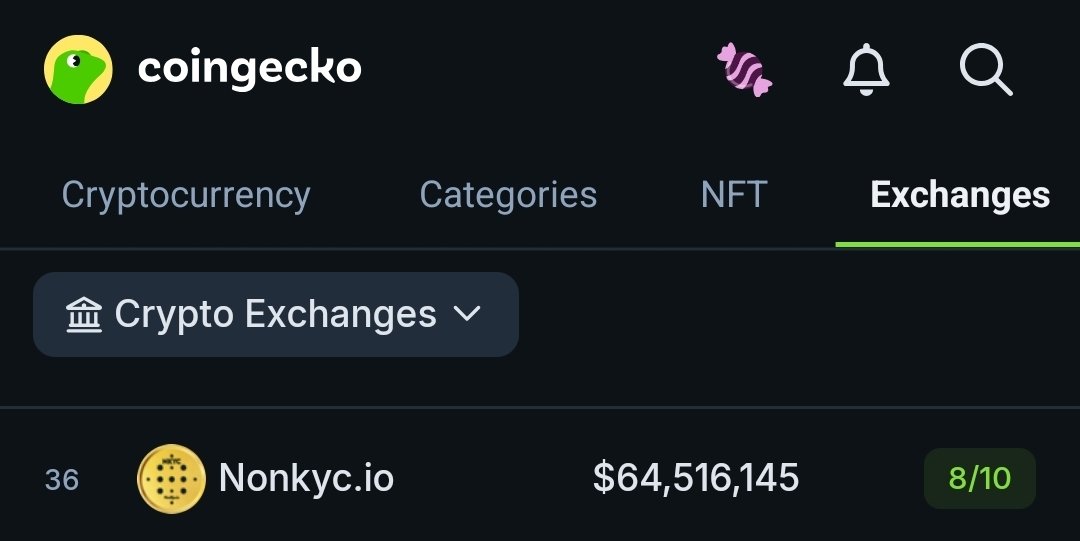Click the $64,516,145 trading volume value
The height and width of the screenshot is (541, 1080).
pos(696,478)
